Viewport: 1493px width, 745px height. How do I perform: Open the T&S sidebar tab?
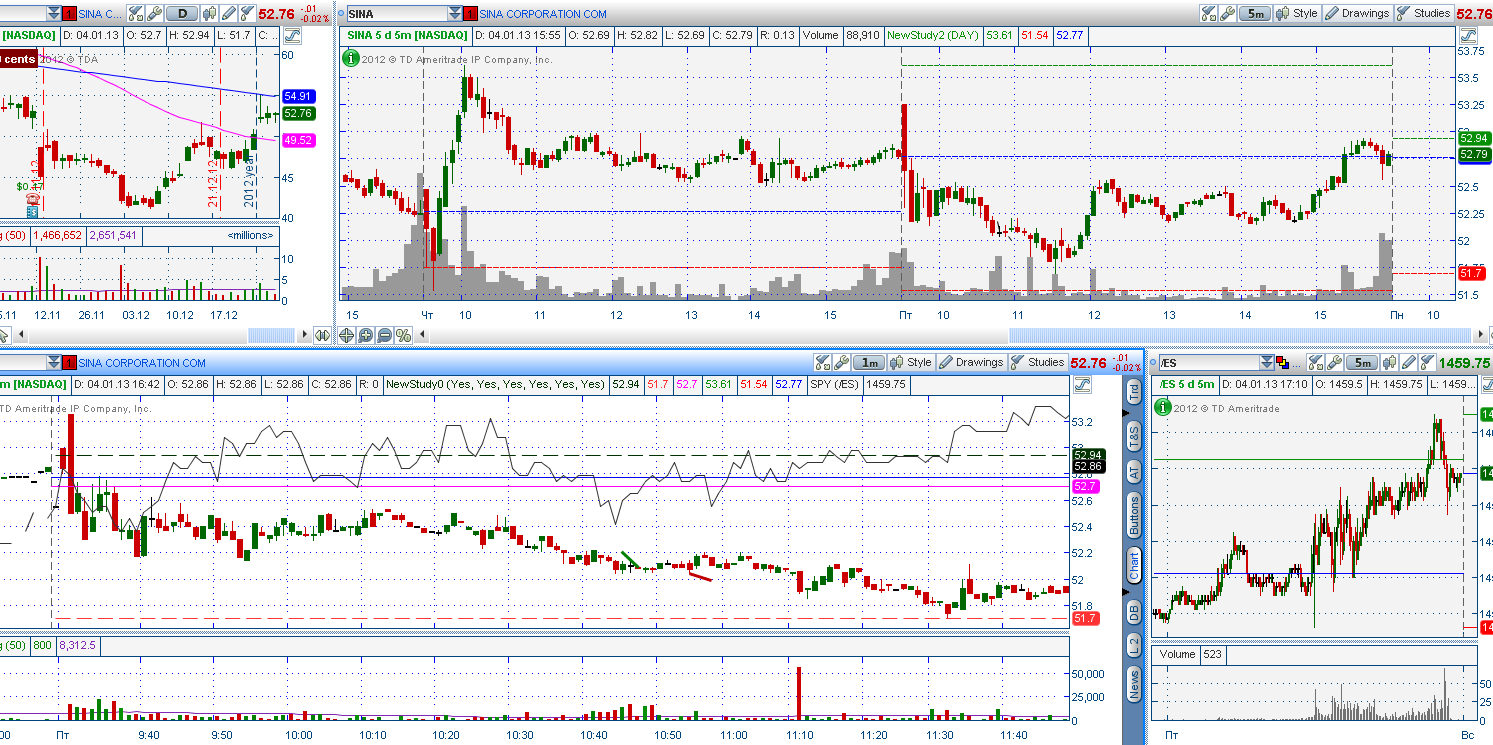(x=1134, y=435)
